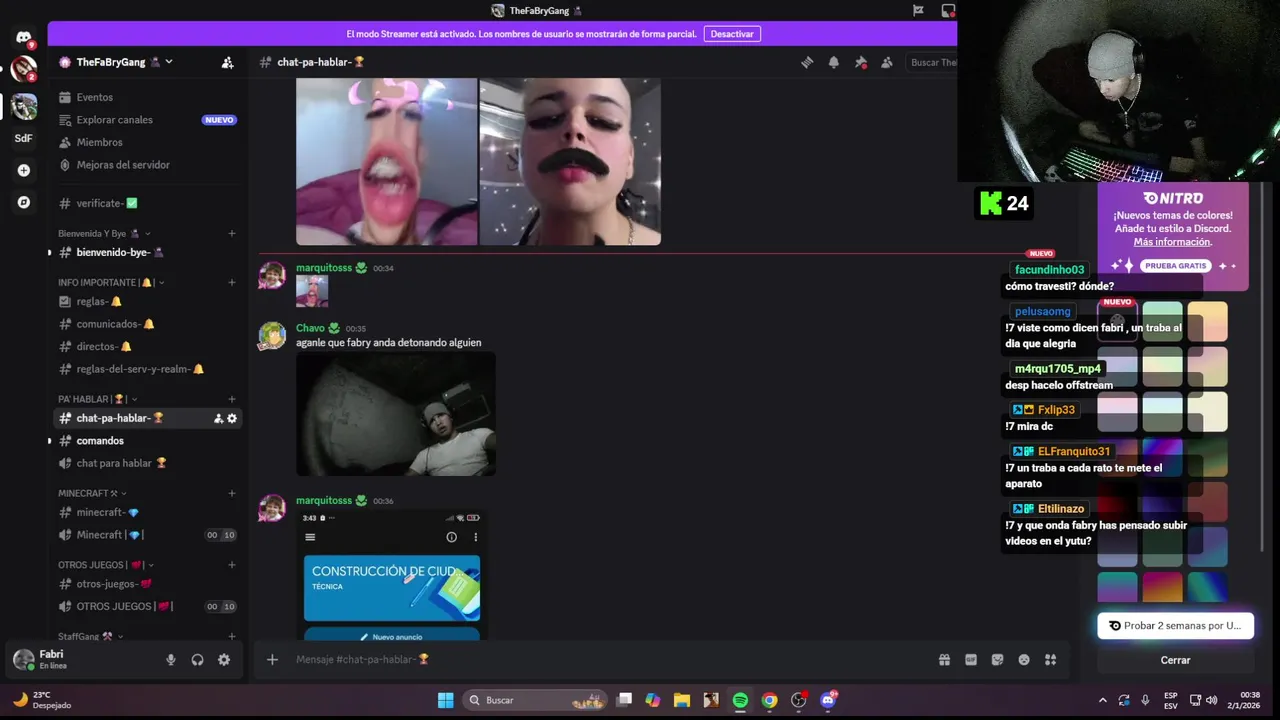Image resolution: width=1280 pixels, height=720 pixels.
Task: Disable Streamer mode with Desactivar
Action: click(732, 34)
